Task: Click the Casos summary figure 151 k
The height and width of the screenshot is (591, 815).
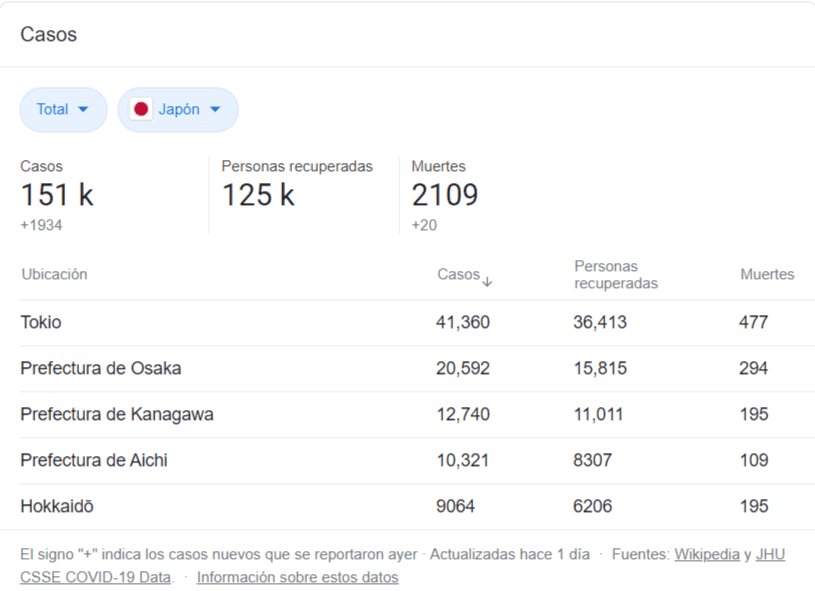Action: 56,194
